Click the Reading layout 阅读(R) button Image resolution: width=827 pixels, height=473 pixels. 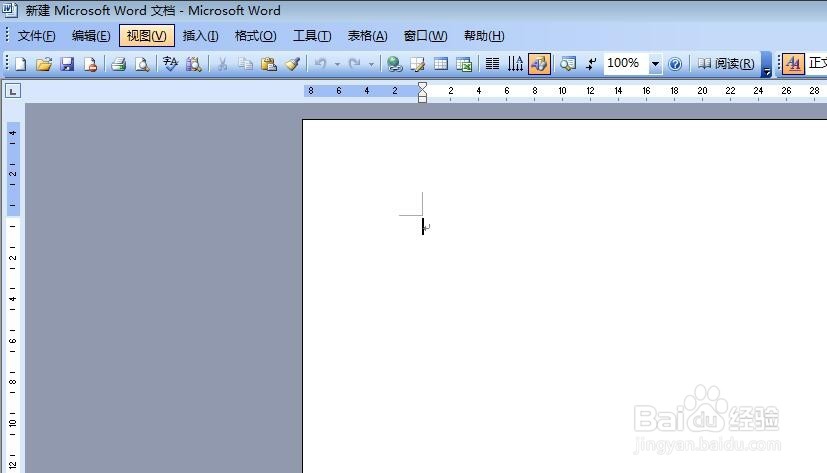point(726,64)
